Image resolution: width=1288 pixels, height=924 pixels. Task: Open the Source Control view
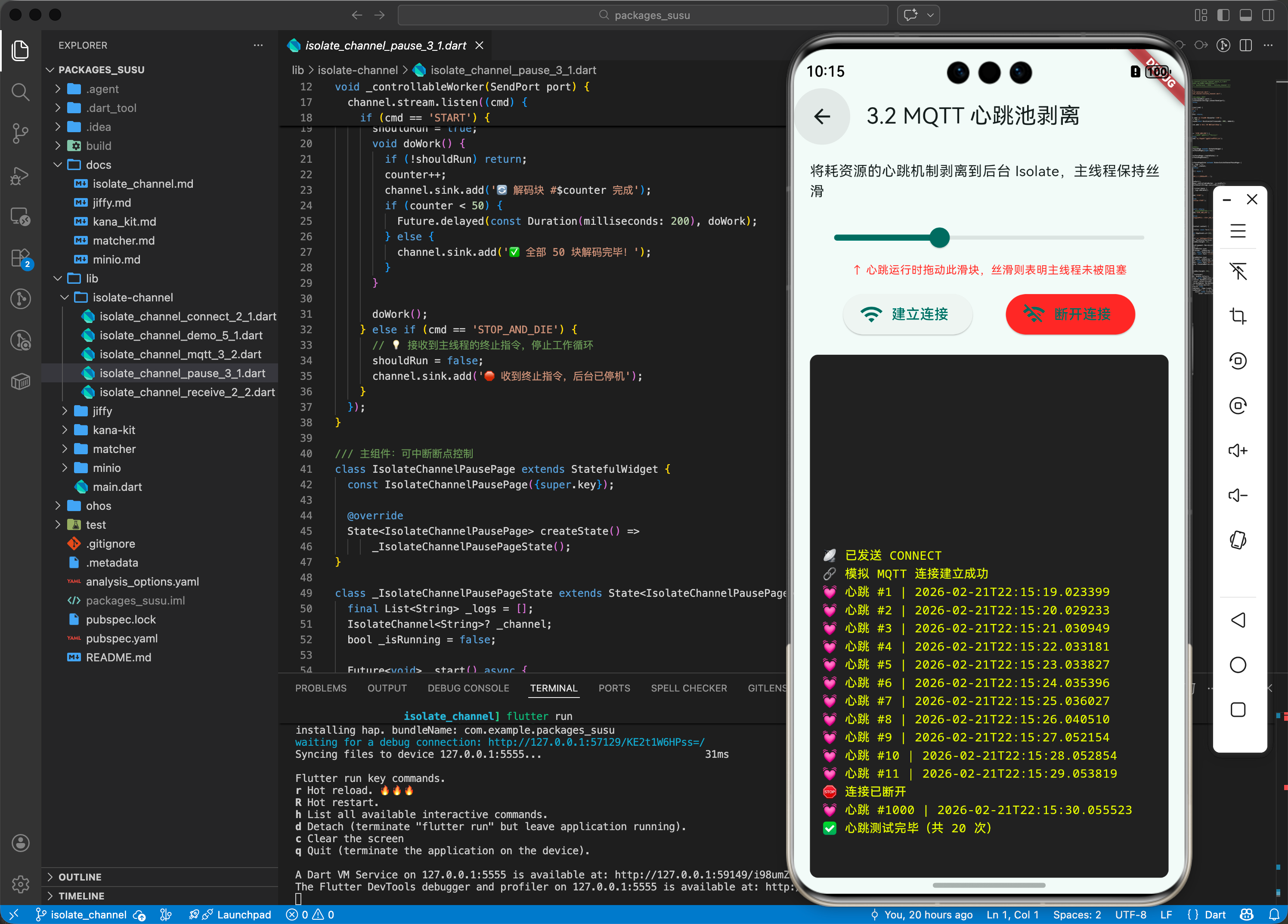[x=20, y=133]
